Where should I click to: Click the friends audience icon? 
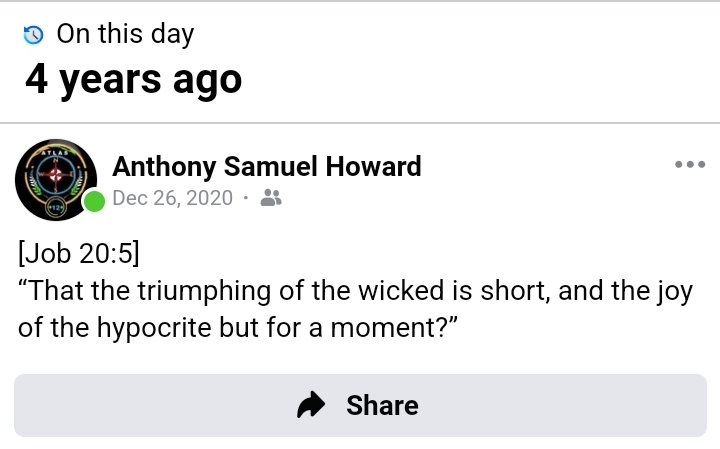coord(270,198)
